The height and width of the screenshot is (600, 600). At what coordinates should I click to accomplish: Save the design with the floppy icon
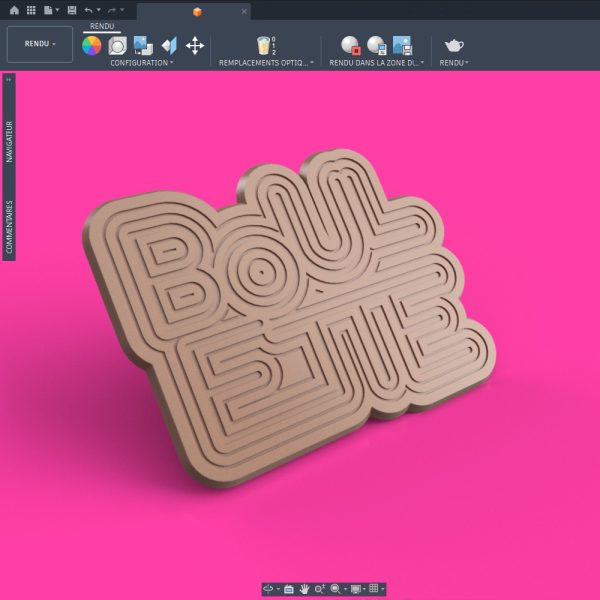click(x=72, y=10)
